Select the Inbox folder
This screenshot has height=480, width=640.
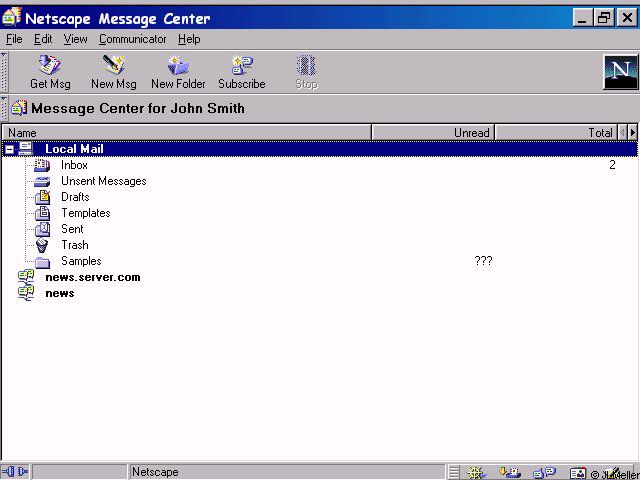coord(74,165)
